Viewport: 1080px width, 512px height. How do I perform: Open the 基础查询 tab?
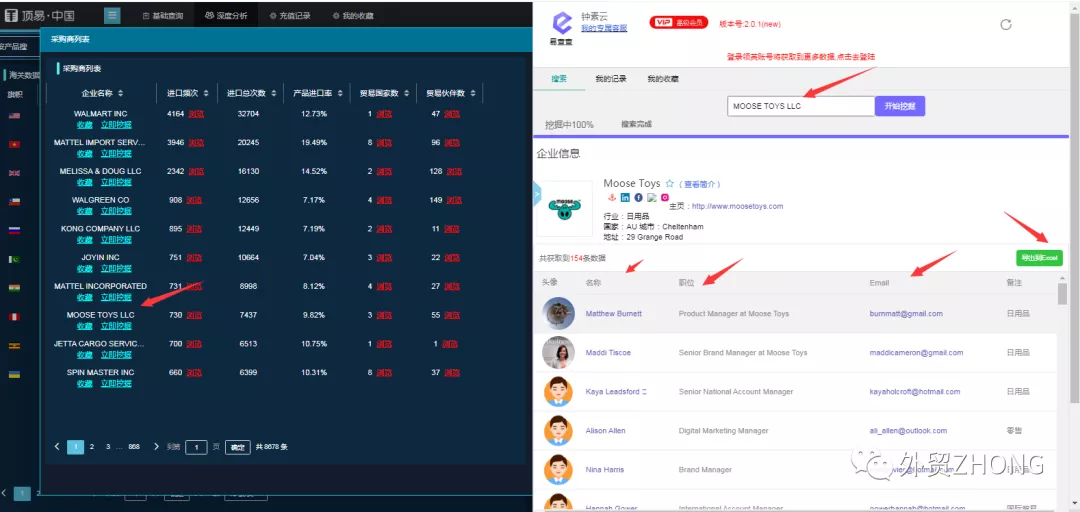click(163, 15)
